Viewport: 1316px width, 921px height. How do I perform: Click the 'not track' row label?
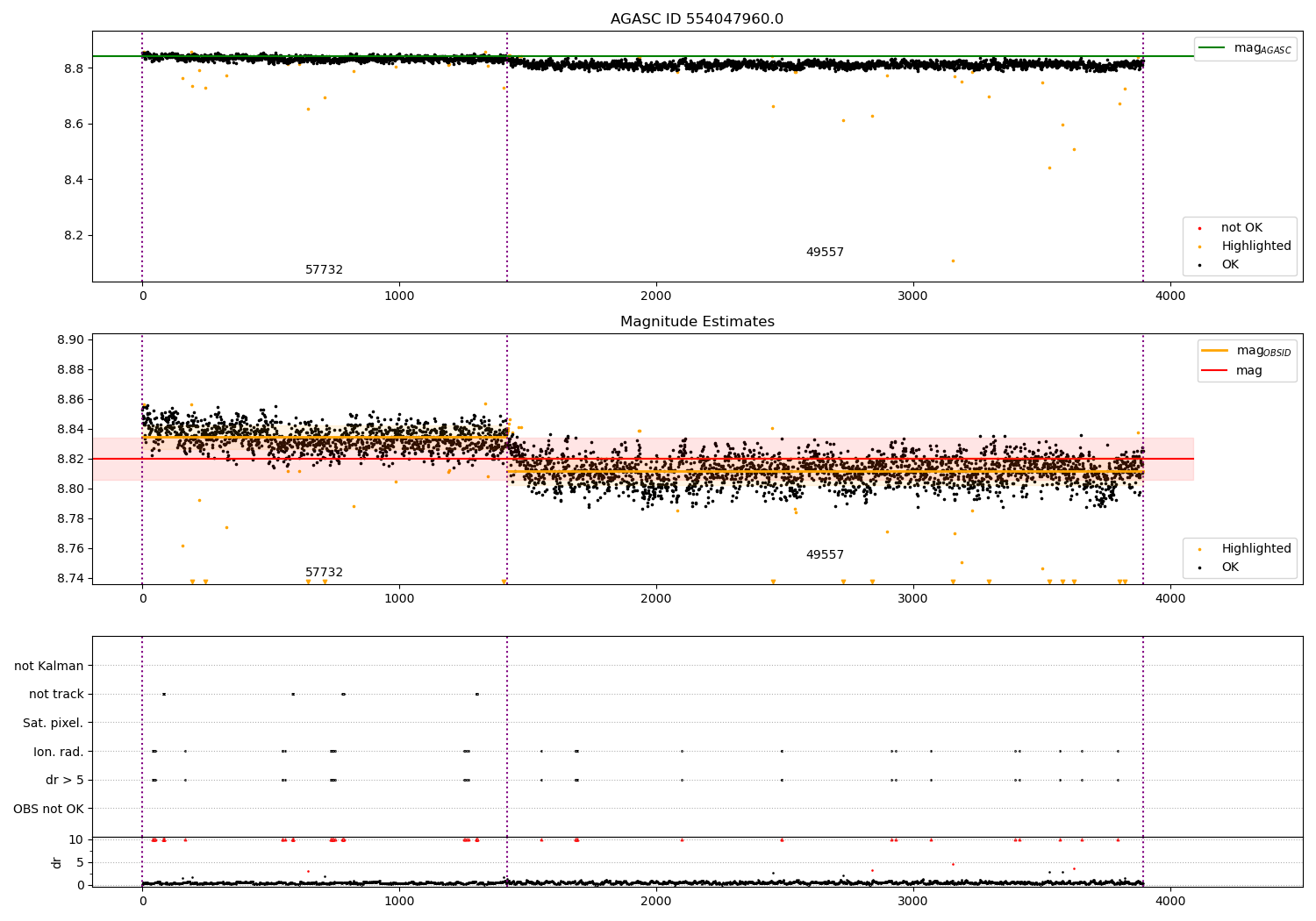(x=56, y=694)
